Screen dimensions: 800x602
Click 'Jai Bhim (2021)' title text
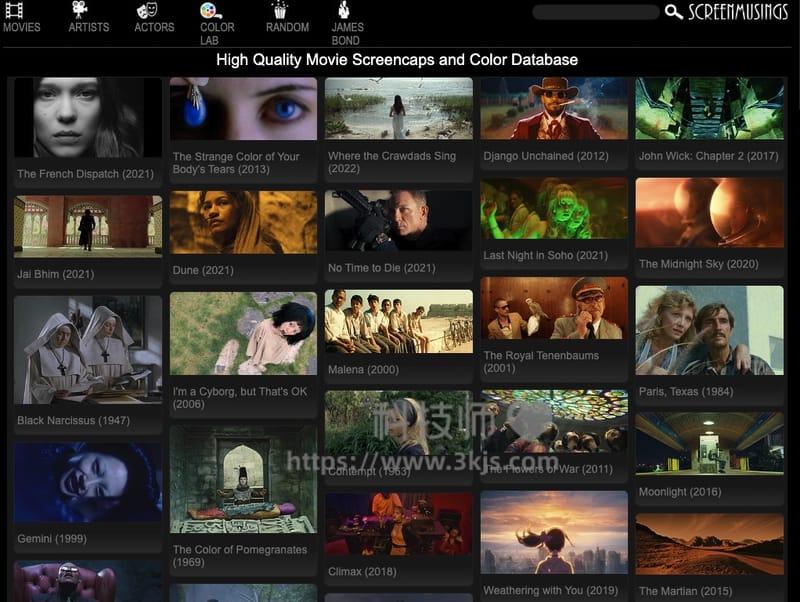(x=56, y=274)
